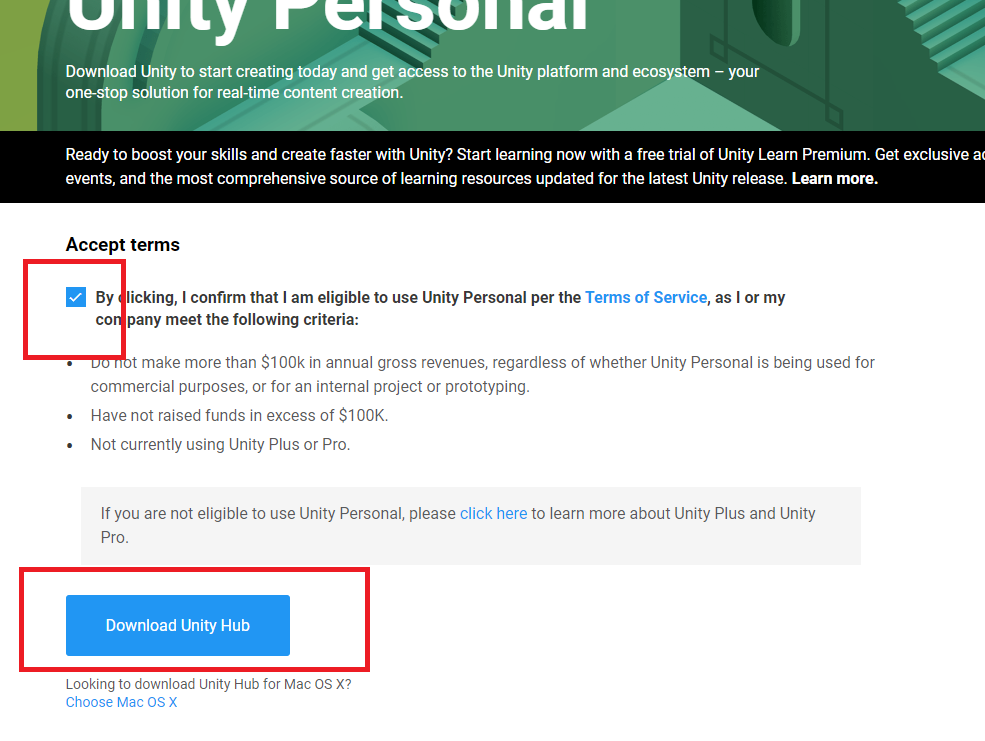985x741 pixels.
Task: Click the Download Unity Hub button
Action: (178, 626)
